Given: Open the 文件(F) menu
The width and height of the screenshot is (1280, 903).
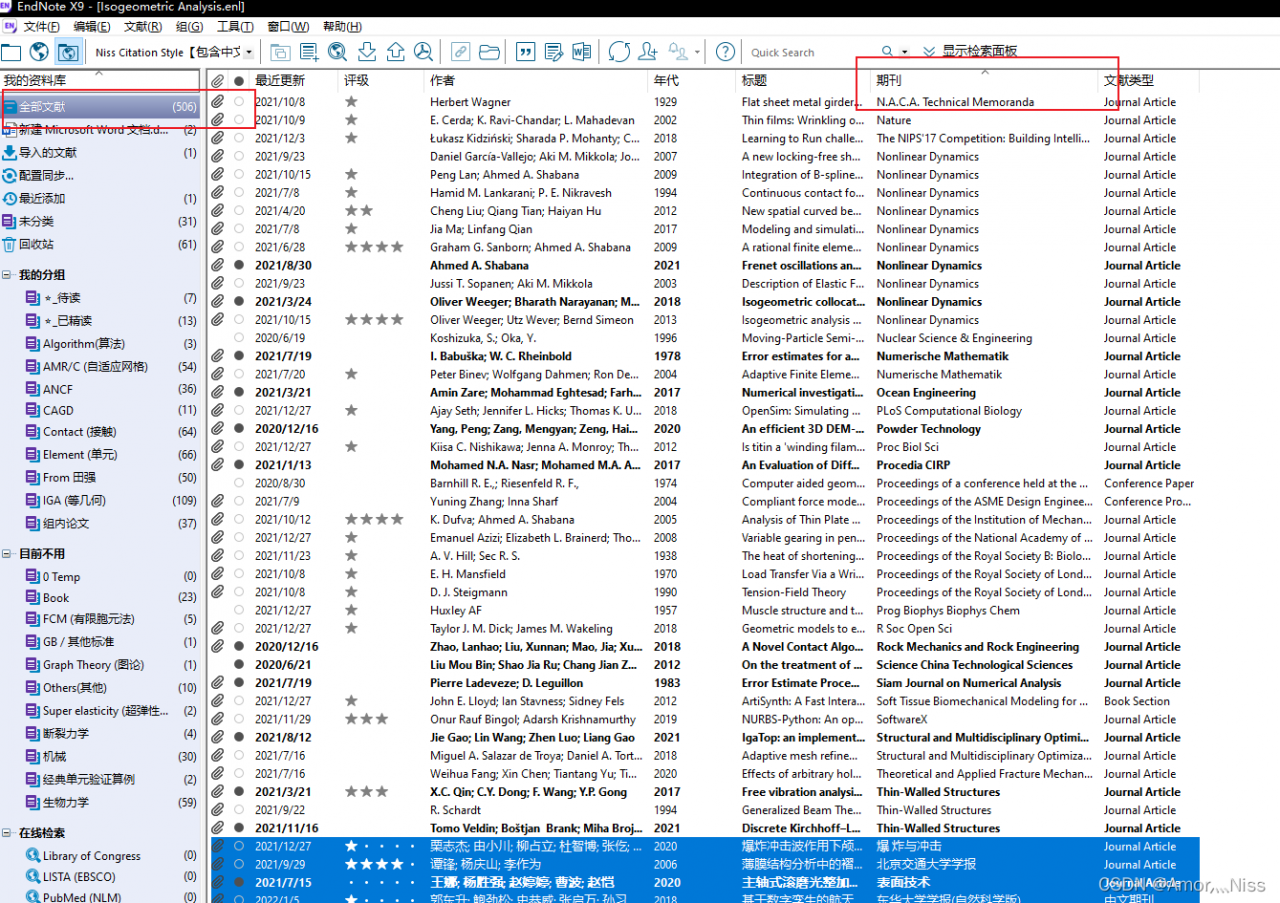Looking at the screenshot, I should tap(41, 26).
